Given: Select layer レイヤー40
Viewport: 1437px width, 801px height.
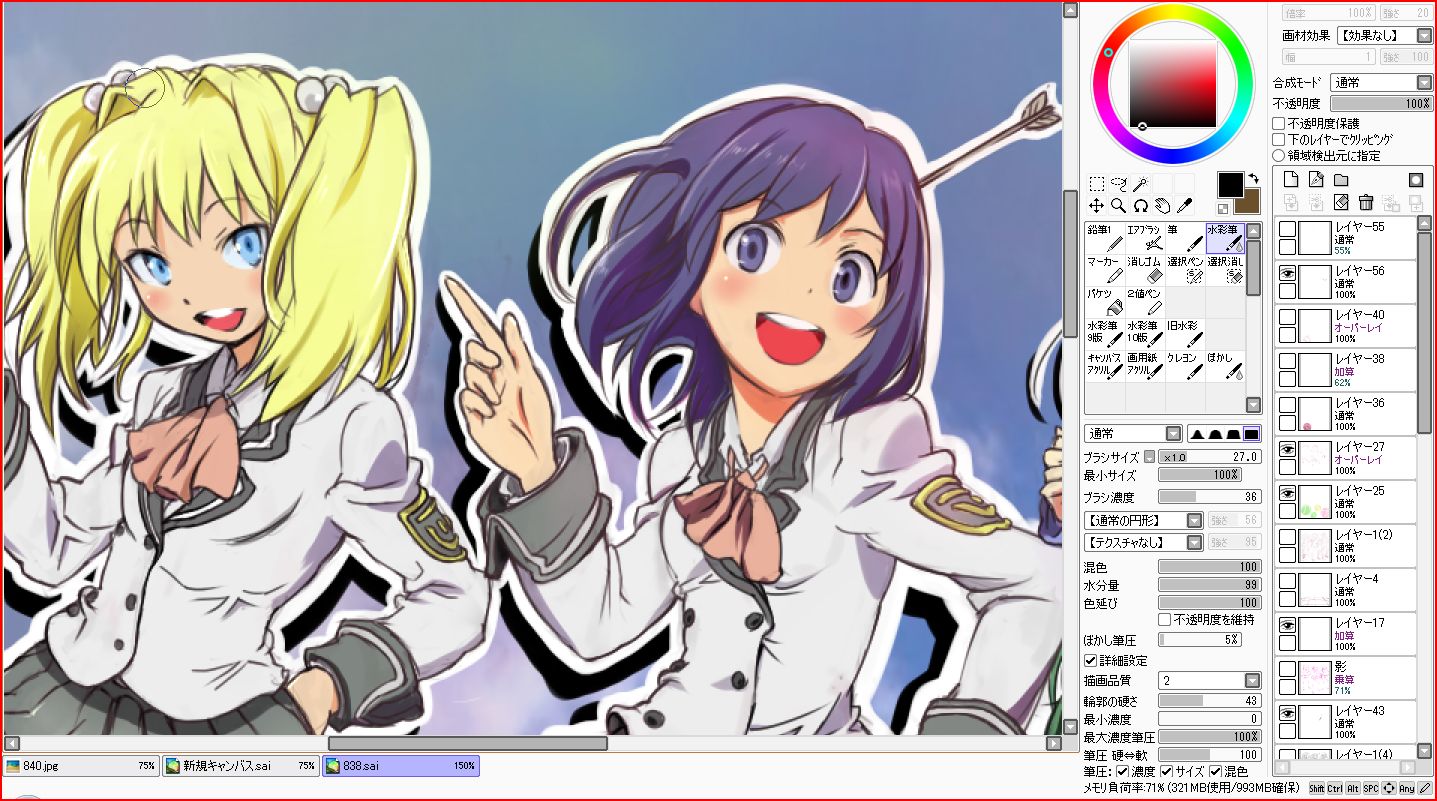Looking at the screenshot, I should tap(1347, 326).
